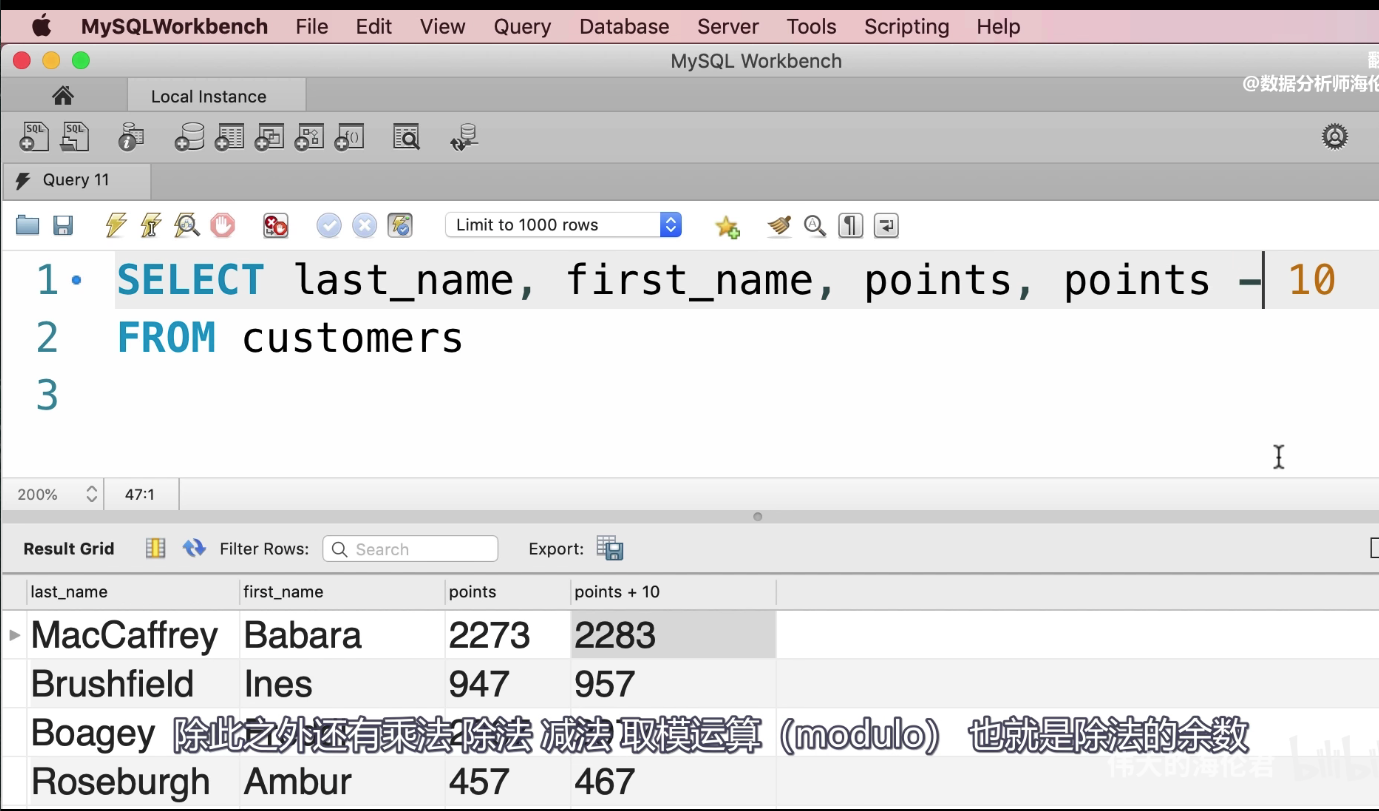Viewport: 1379px width, 811px height.
Task: Refresh the result grid icon
Action: [x=194, y=548]
